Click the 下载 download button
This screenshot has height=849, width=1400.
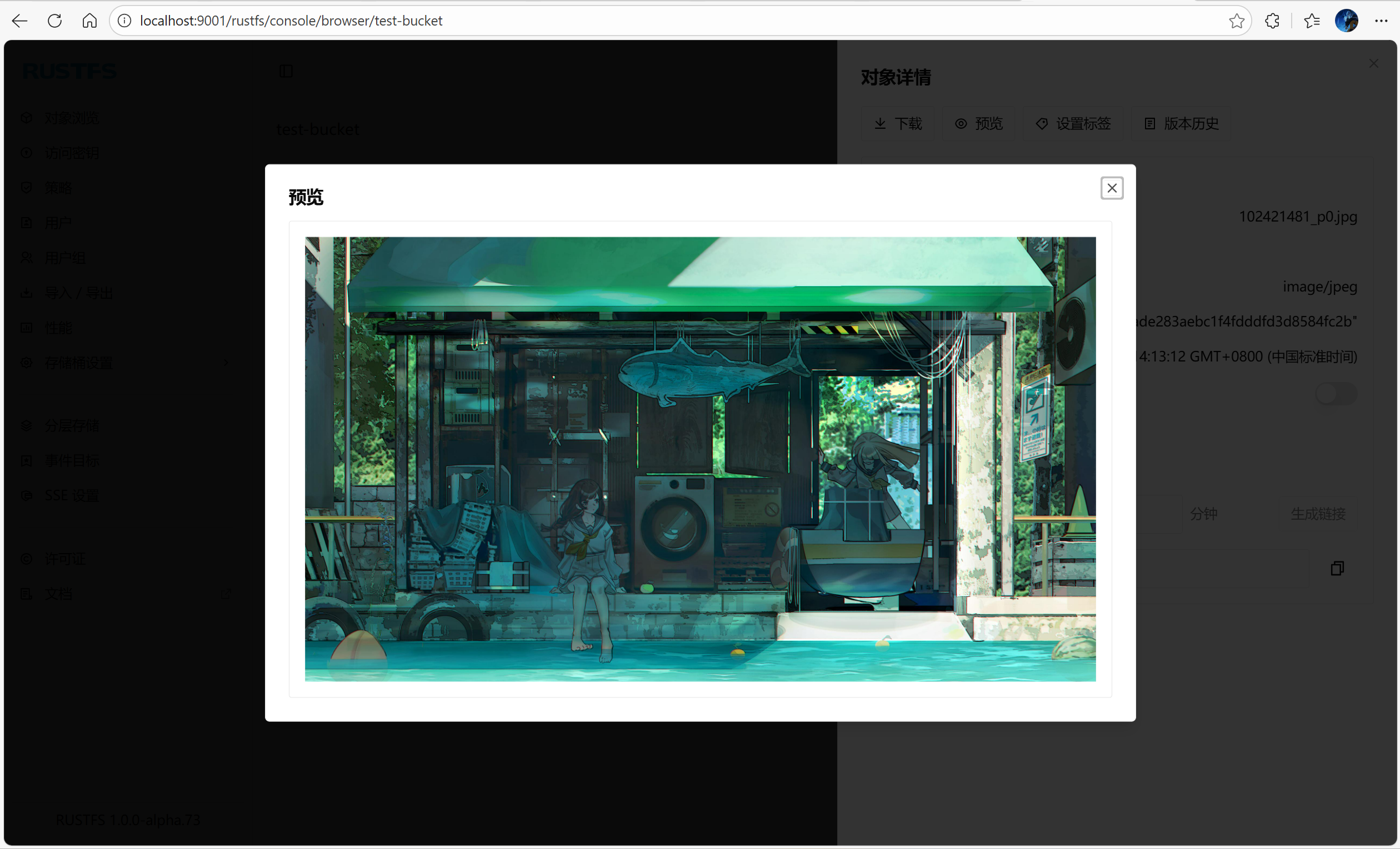pyautogui.click(x=898, y=123)
